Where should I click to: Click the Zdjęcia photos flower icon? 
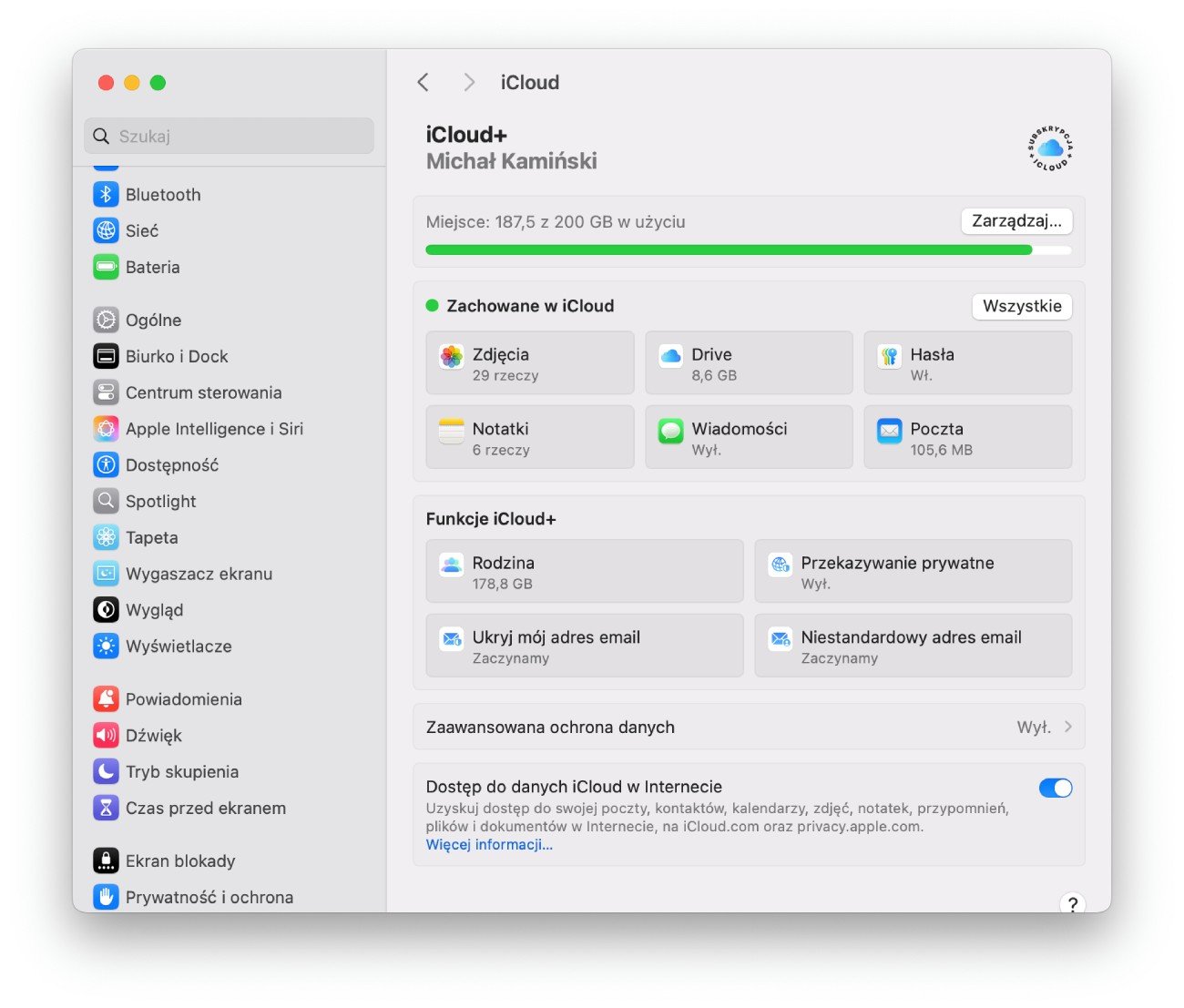click(451, 357)
